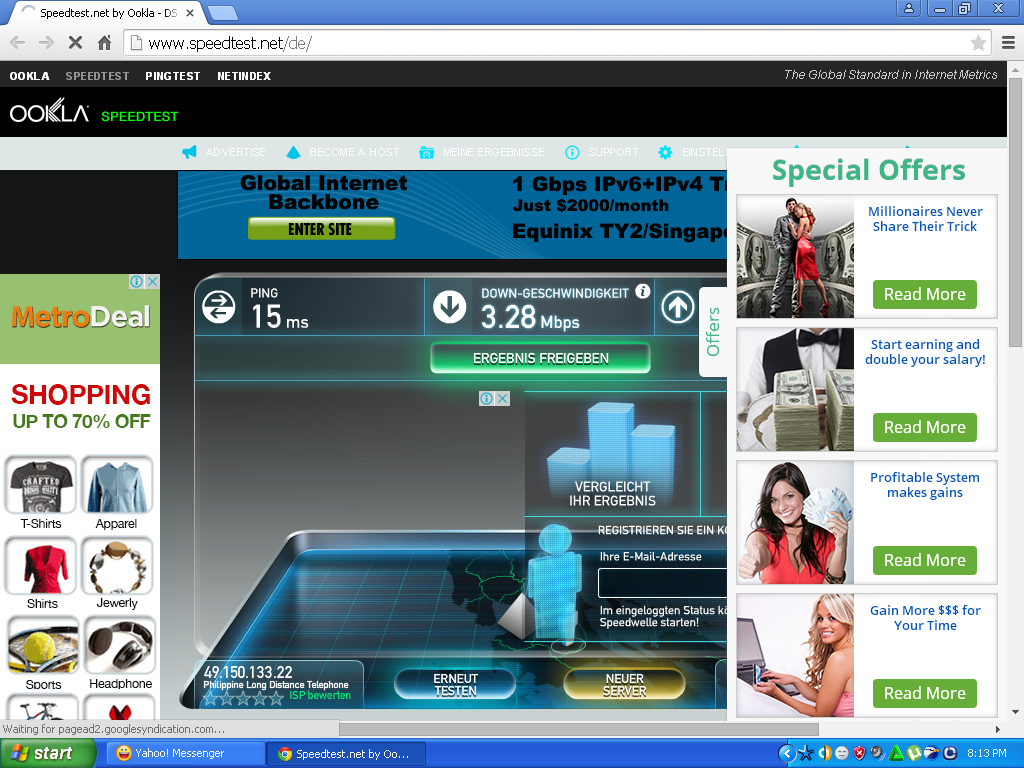Open the Chrome hamburger menu
The height and width of the screenshot is (768, 1024).
(1008, 43)
